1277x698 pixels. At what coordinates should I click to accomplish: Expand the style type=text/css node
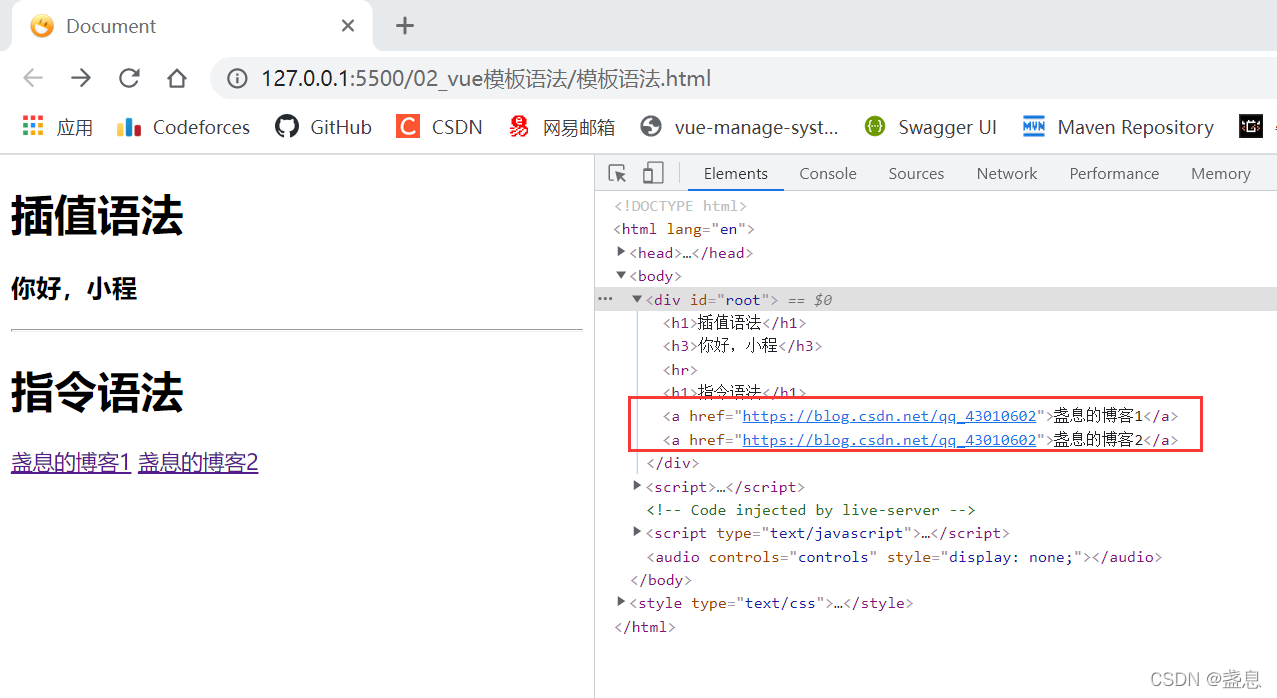click(621, 603)
